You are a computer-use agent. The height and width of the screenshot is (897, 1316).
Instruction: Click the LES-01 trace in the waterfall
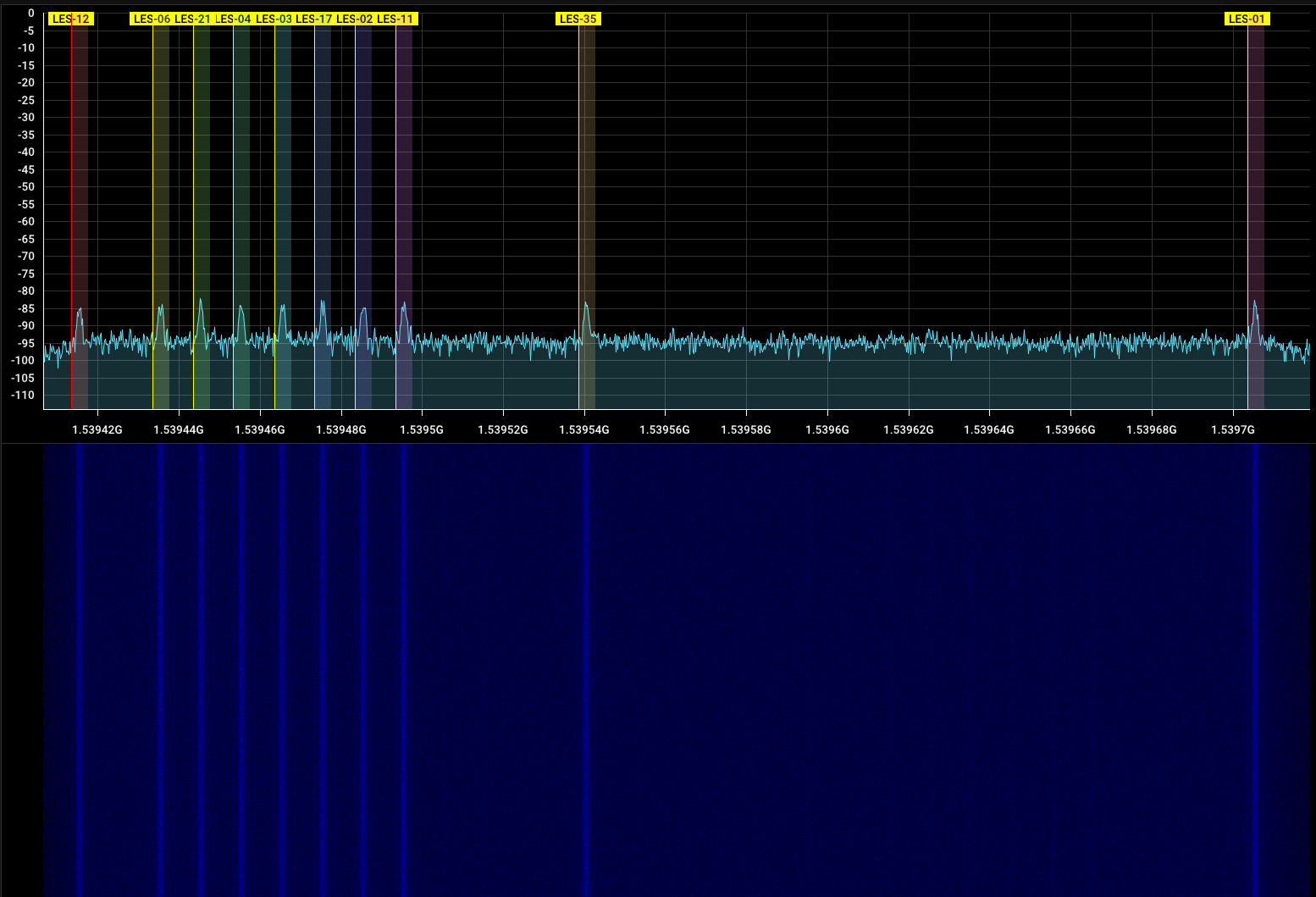1255,669
